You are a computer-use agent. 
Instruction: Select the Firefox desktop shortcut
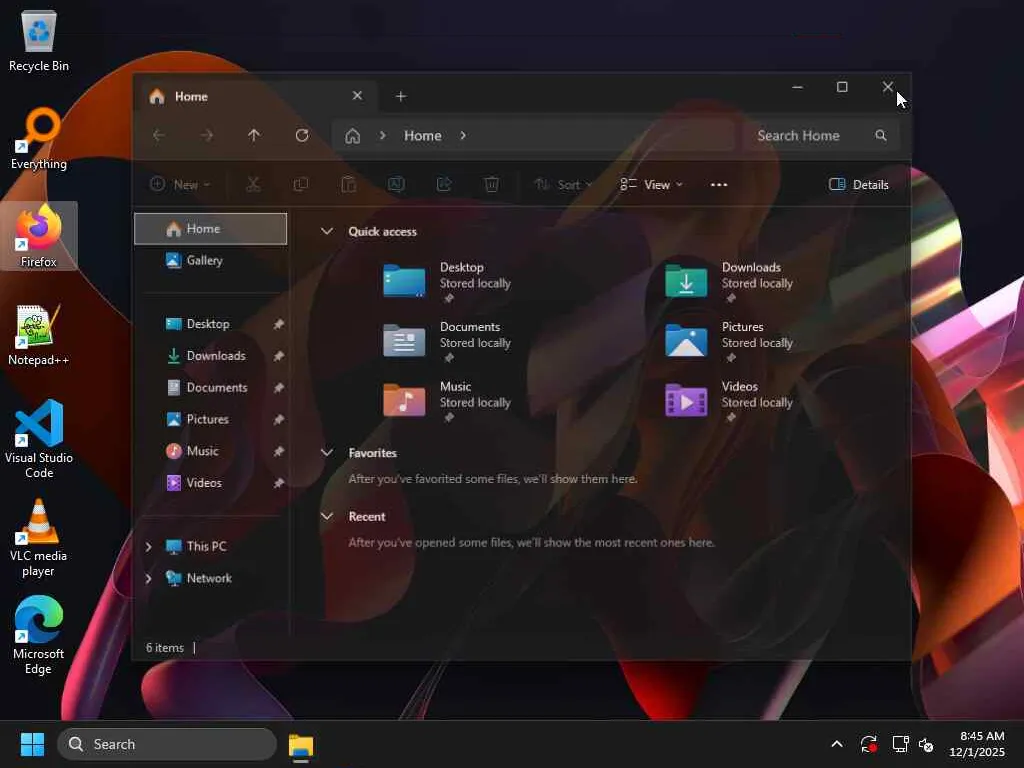[x=39, y=236]
